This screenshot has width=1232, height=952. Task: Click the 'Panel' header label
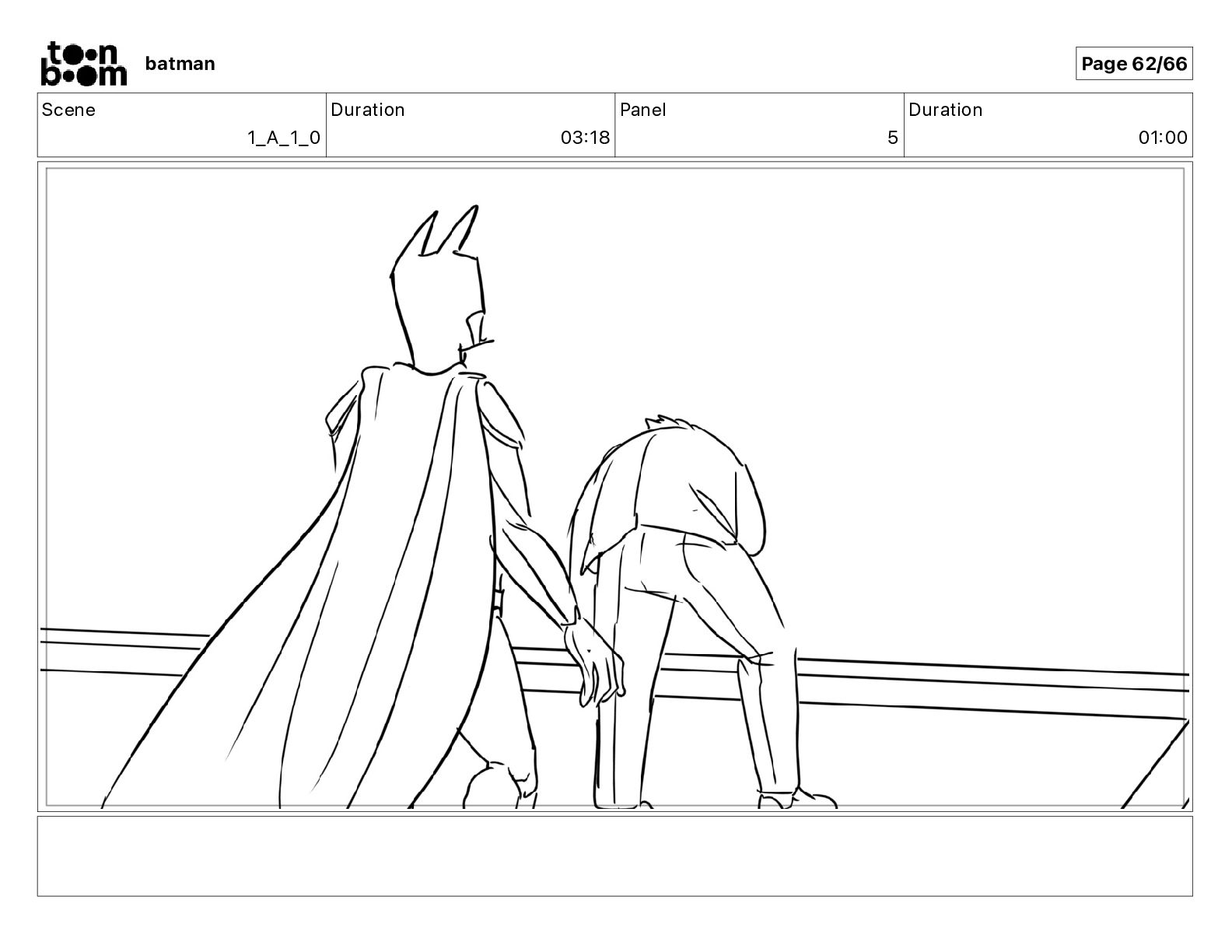click(x=643, y=110)
